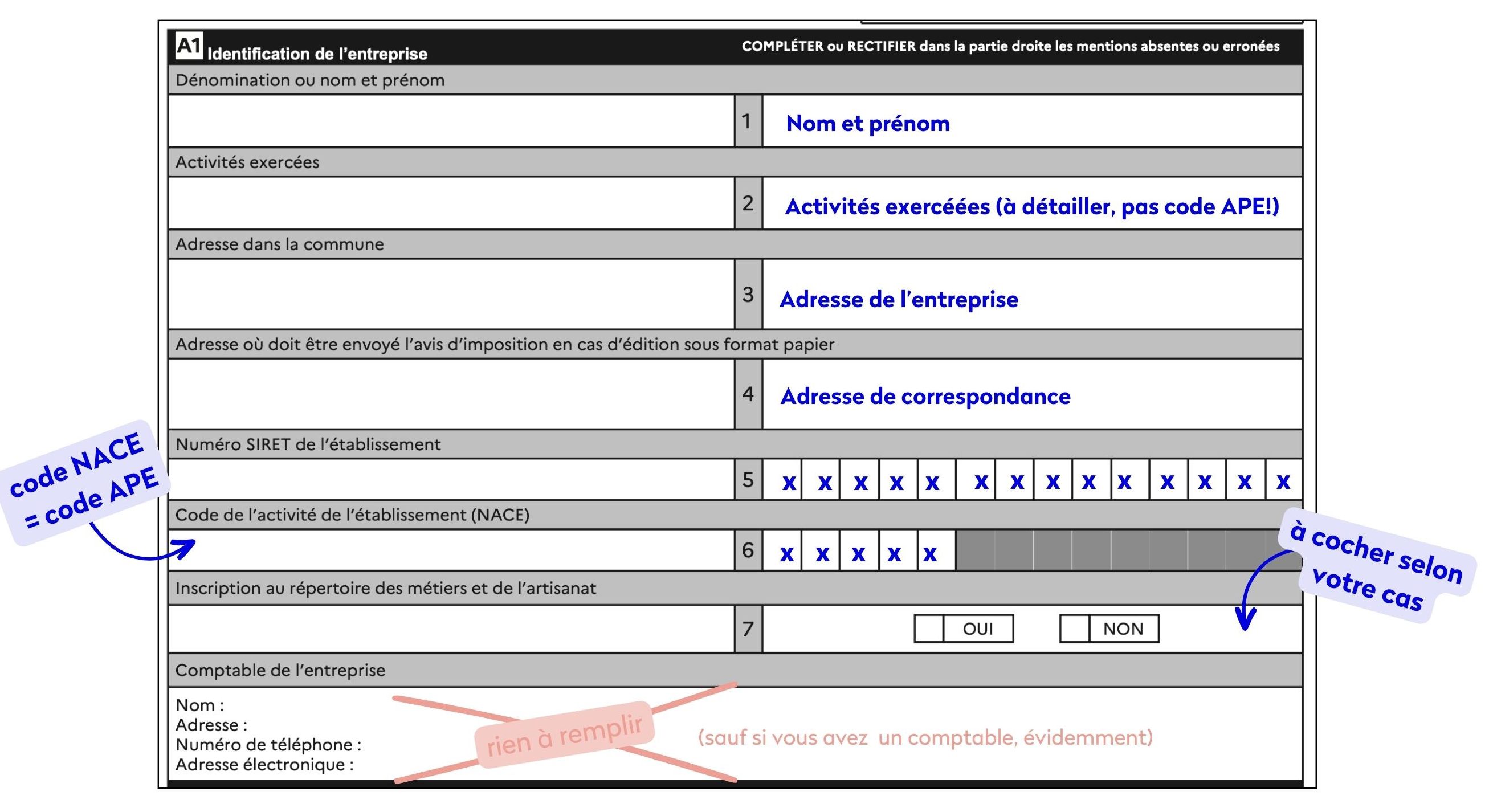Image resolution: width=1489 pixels, height=812 pixels.
Task: Click the first NACE code box in row 6
Action: coord(782,550)
